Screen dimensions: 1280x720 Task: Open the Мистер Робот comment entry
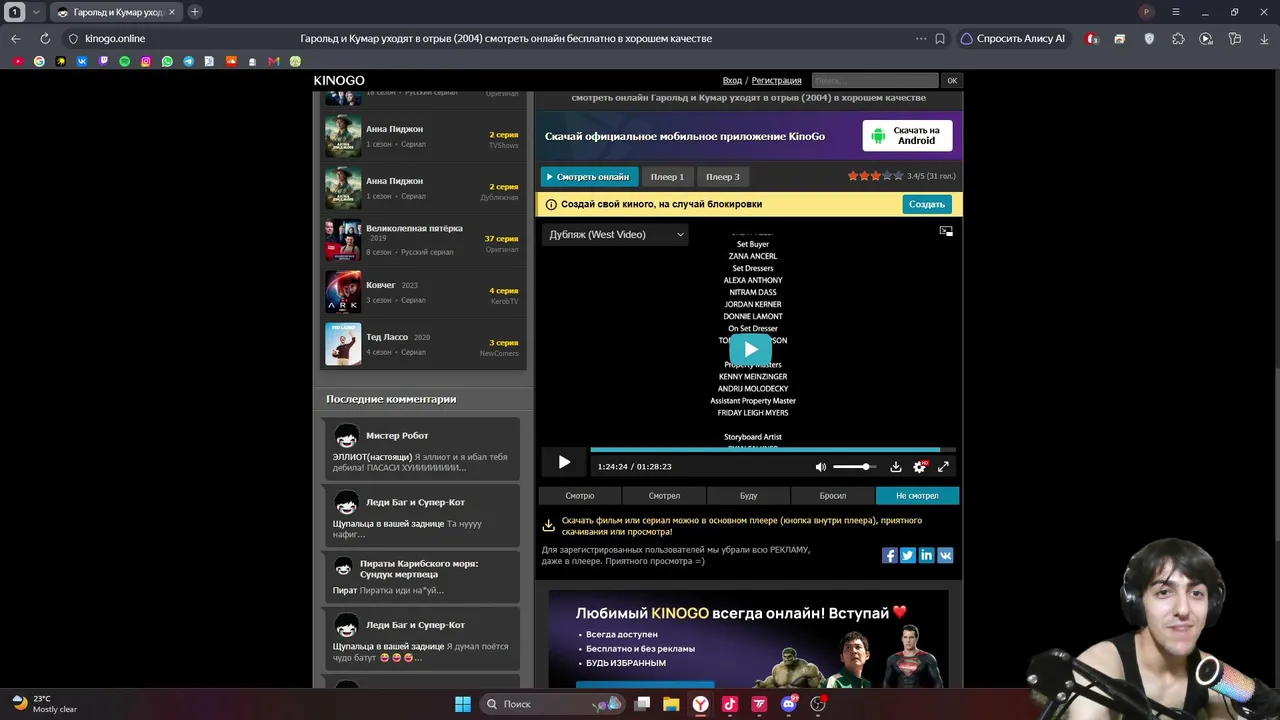click(421, 451)
